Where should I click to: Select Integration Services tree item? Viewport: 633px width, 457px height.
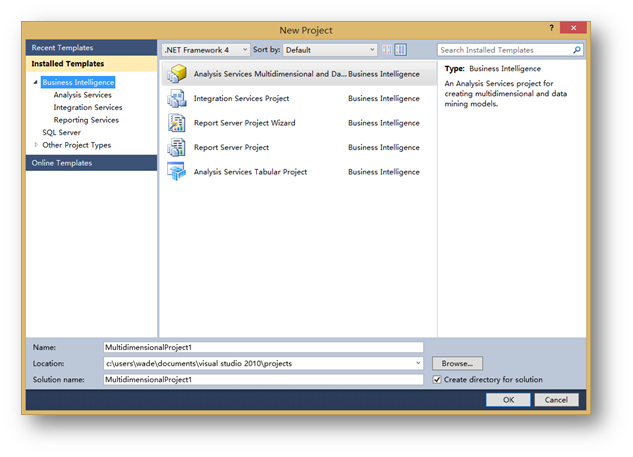point(88,107)
